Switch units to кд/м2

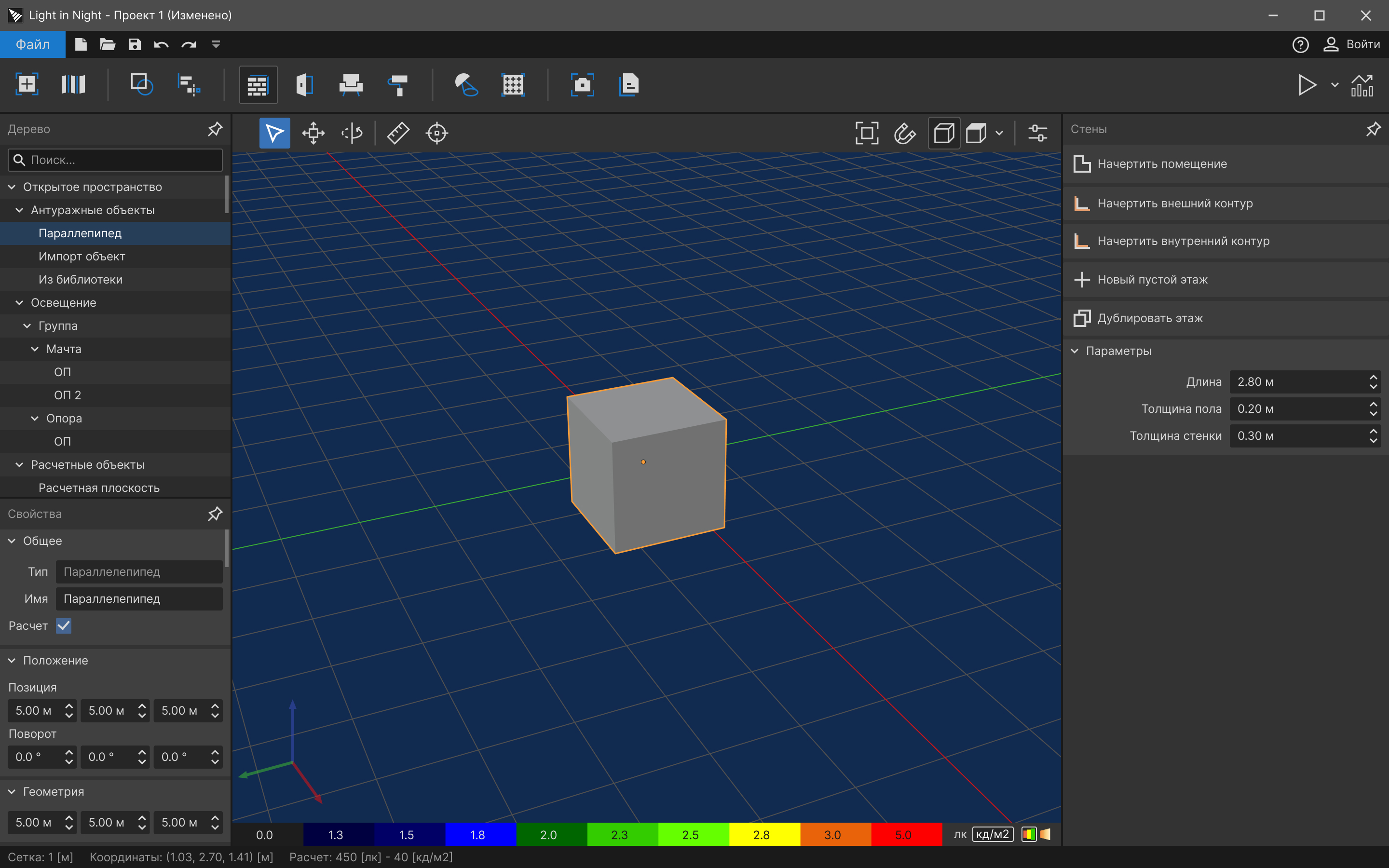pos(993,834)
